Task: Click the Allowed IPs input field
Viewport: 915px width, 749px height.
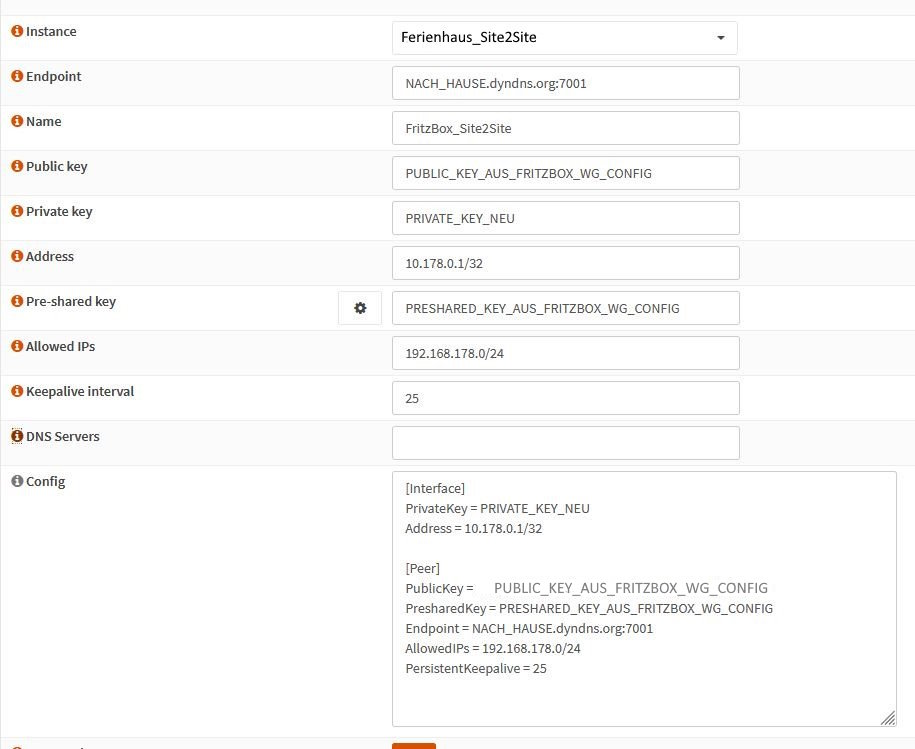Action: [565, 354]
